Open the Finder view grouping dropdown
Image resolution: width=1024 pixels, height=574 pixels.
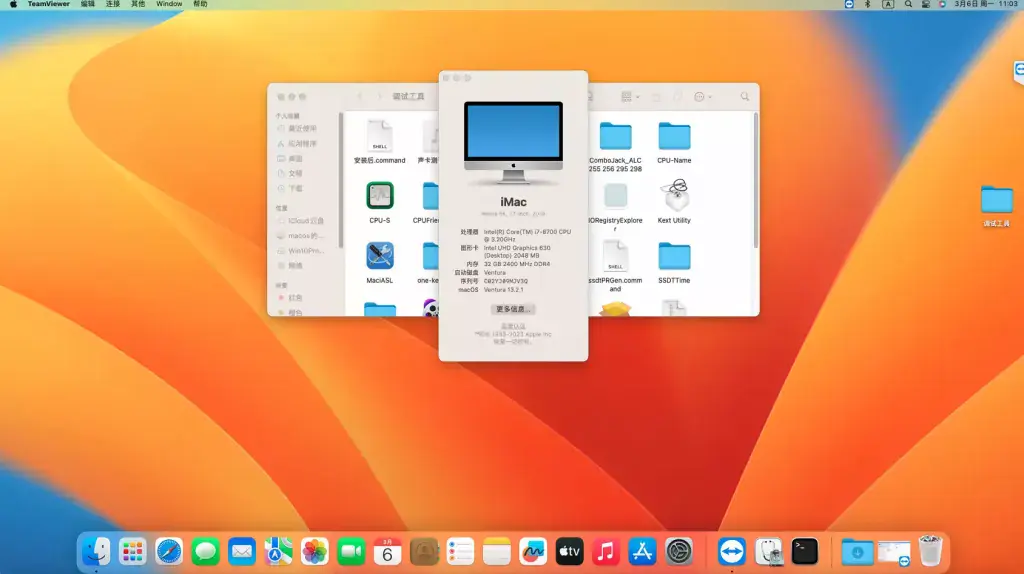(x=630, y=97)
